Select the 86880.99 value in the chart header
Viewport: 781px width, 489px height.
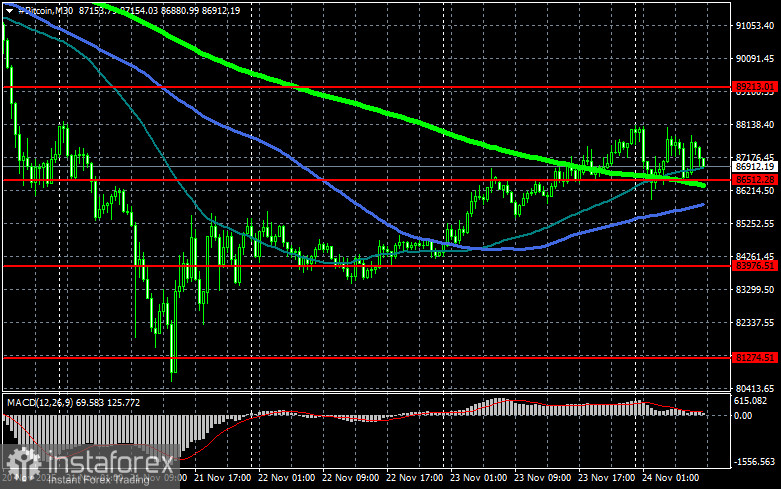[180, 10]
